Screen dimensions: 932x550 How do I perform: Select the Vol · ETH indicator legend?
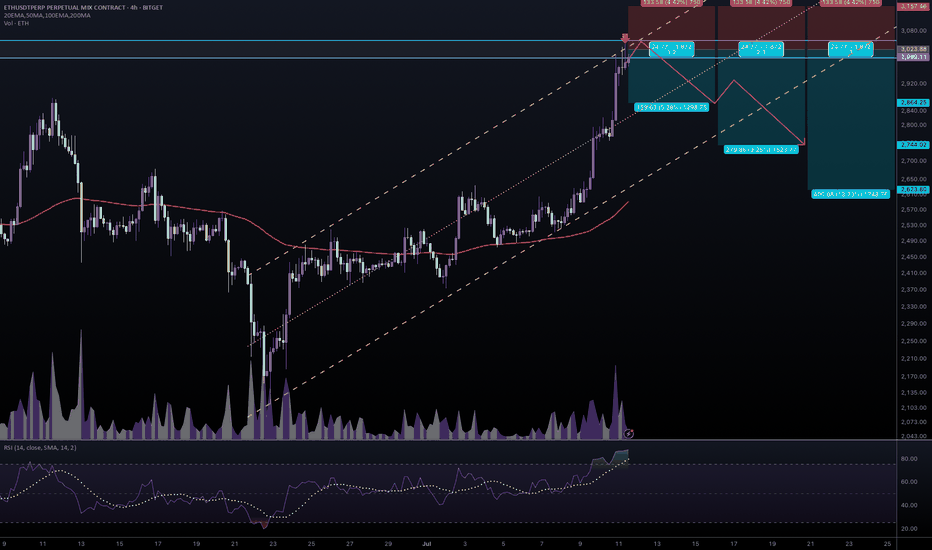[x=16, y=23]
